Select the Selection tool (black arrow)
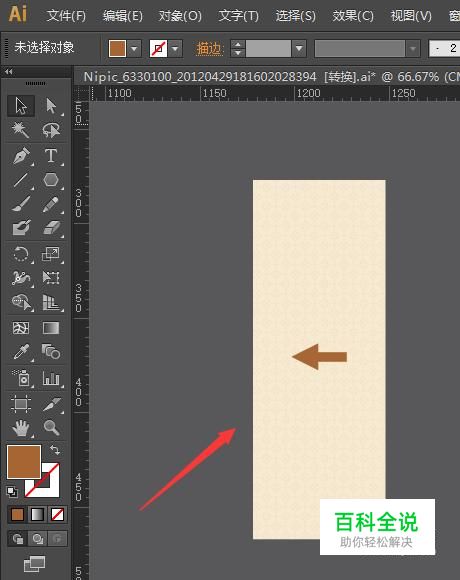 click(21, 106)
